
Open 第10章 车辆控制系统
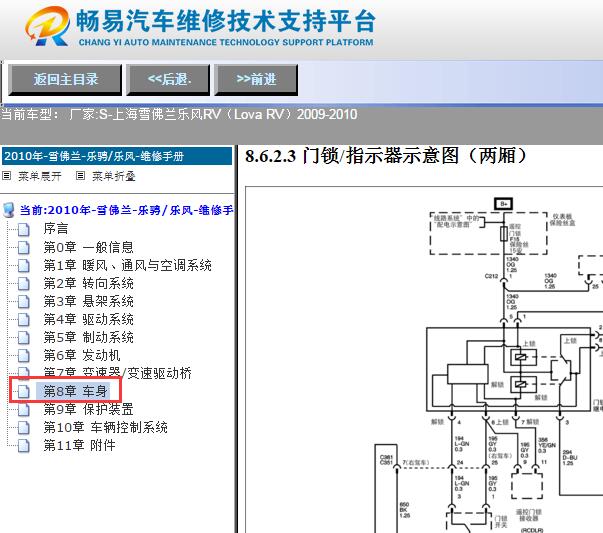point(105,427)
